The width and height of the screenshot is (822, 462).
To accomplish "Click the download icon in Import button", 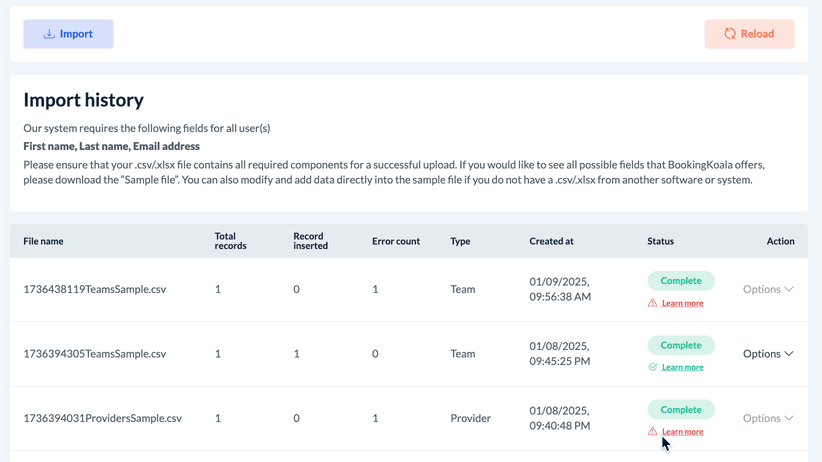I will 49,34.
